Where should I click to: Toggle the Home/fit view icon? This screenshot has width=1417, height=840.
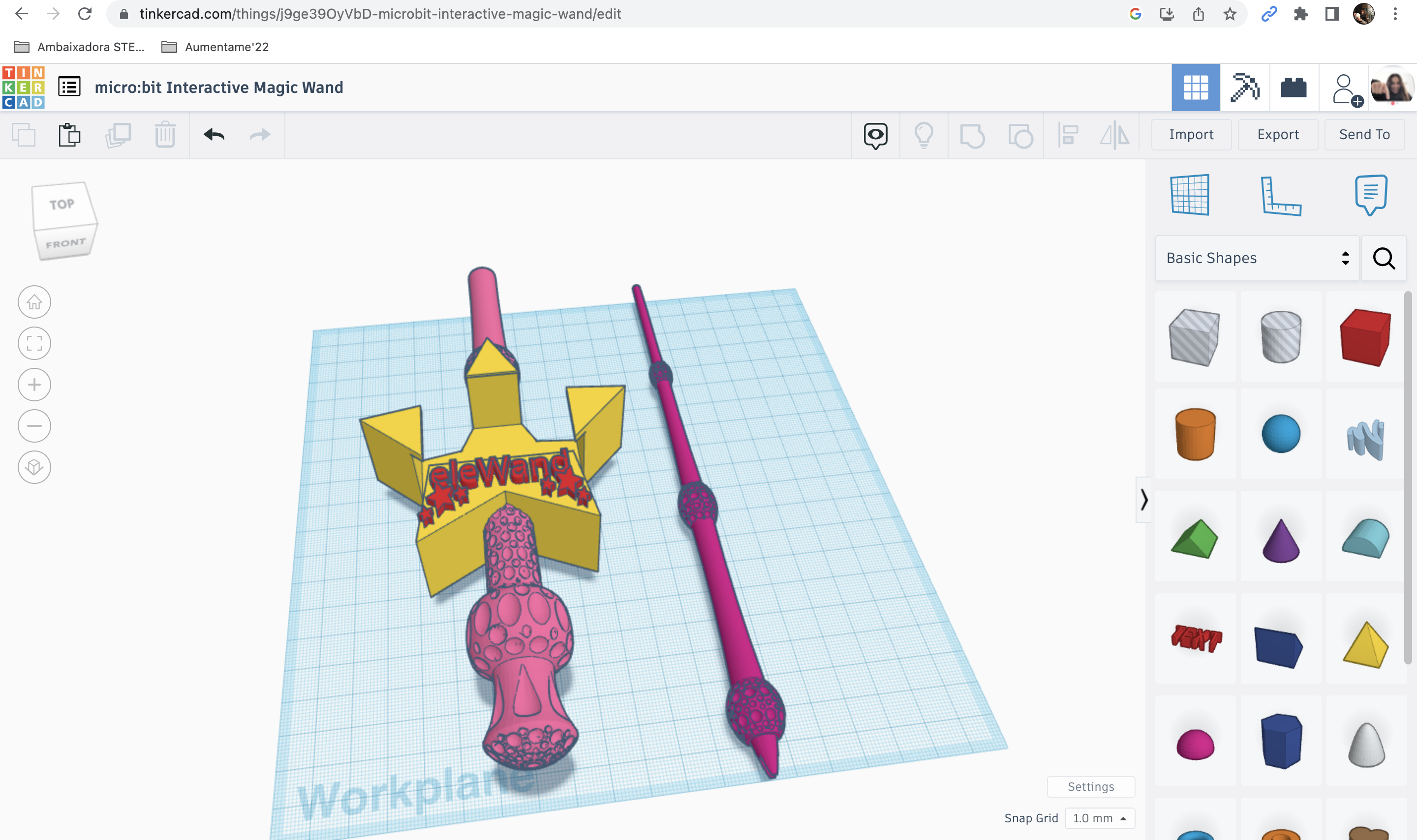35,302
